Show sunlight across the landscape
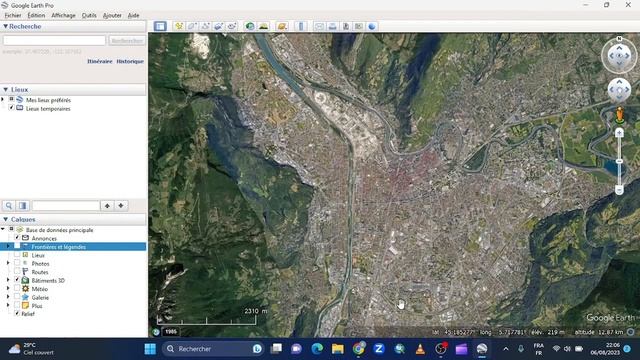The height and width of the screenshot is (360, 640). click(263, 26)
